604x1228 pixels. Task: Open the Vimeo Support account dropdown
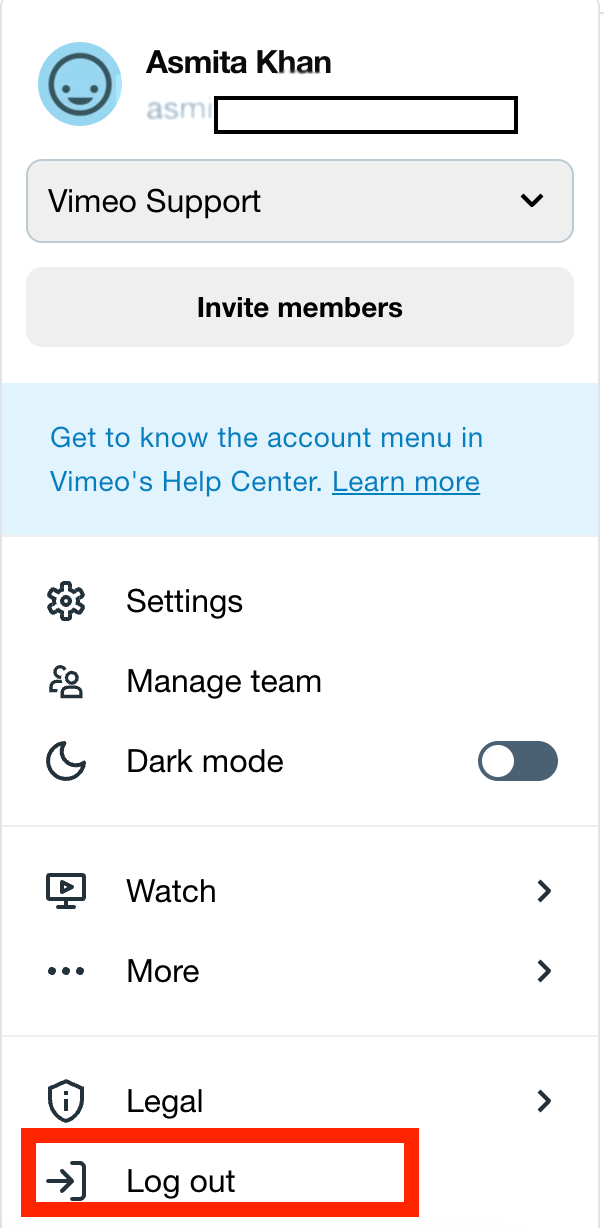pyautogui.click(x=300, y=201)
